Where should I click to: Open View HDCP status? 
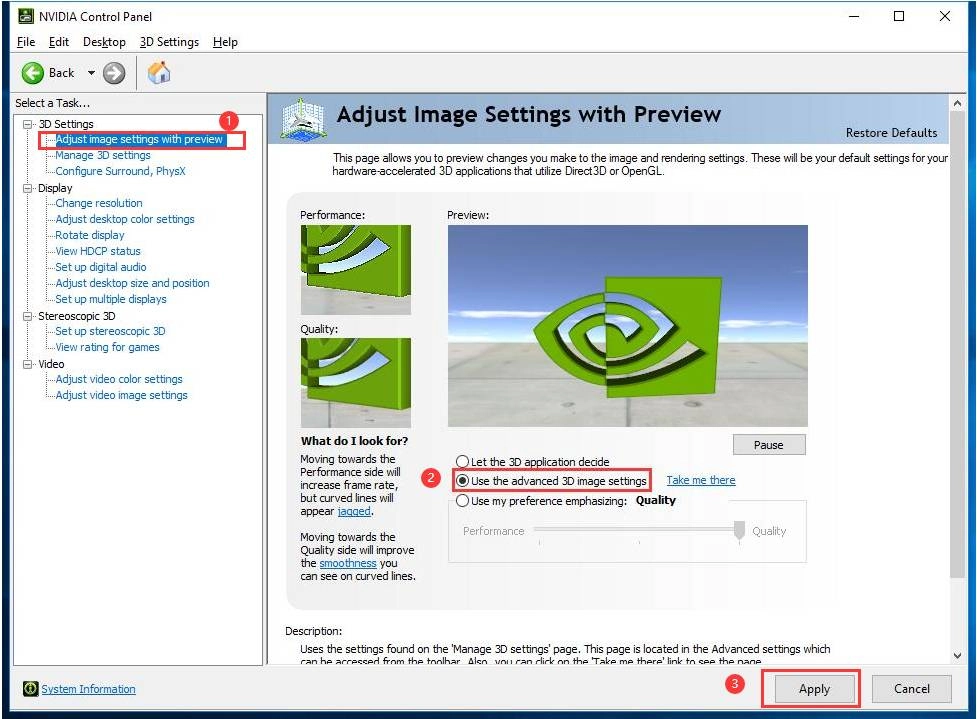pyautogui.click(x=98, y=251)
